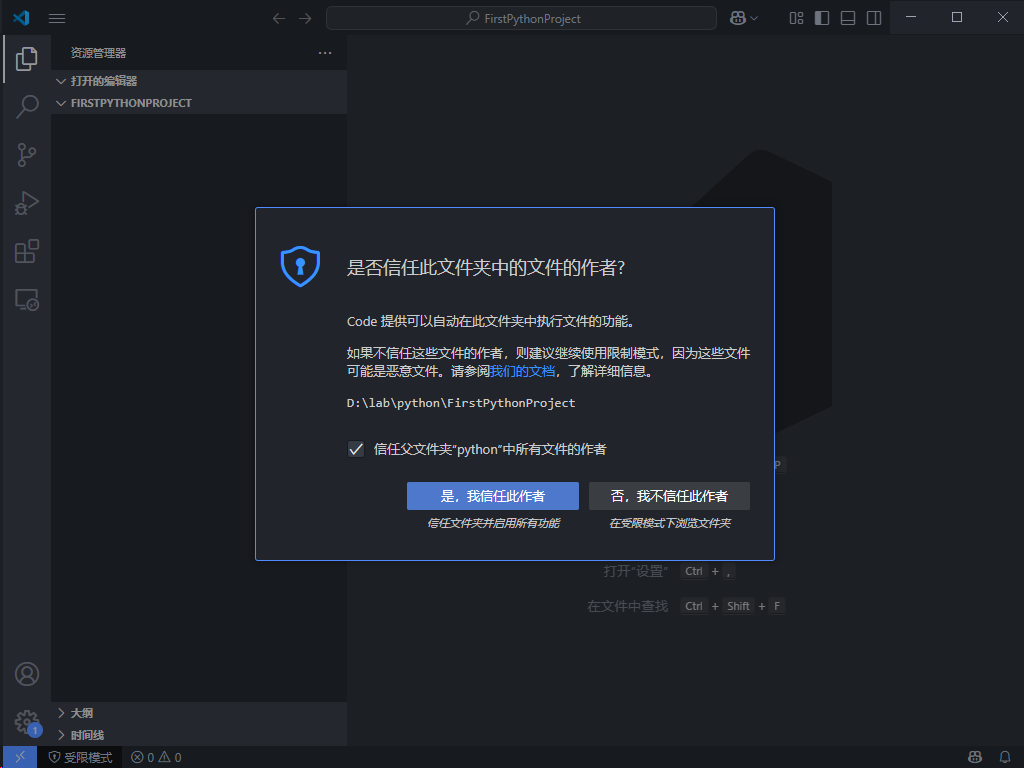
Task: Open the application hamburger menu
Action: [x=57, y=17]
